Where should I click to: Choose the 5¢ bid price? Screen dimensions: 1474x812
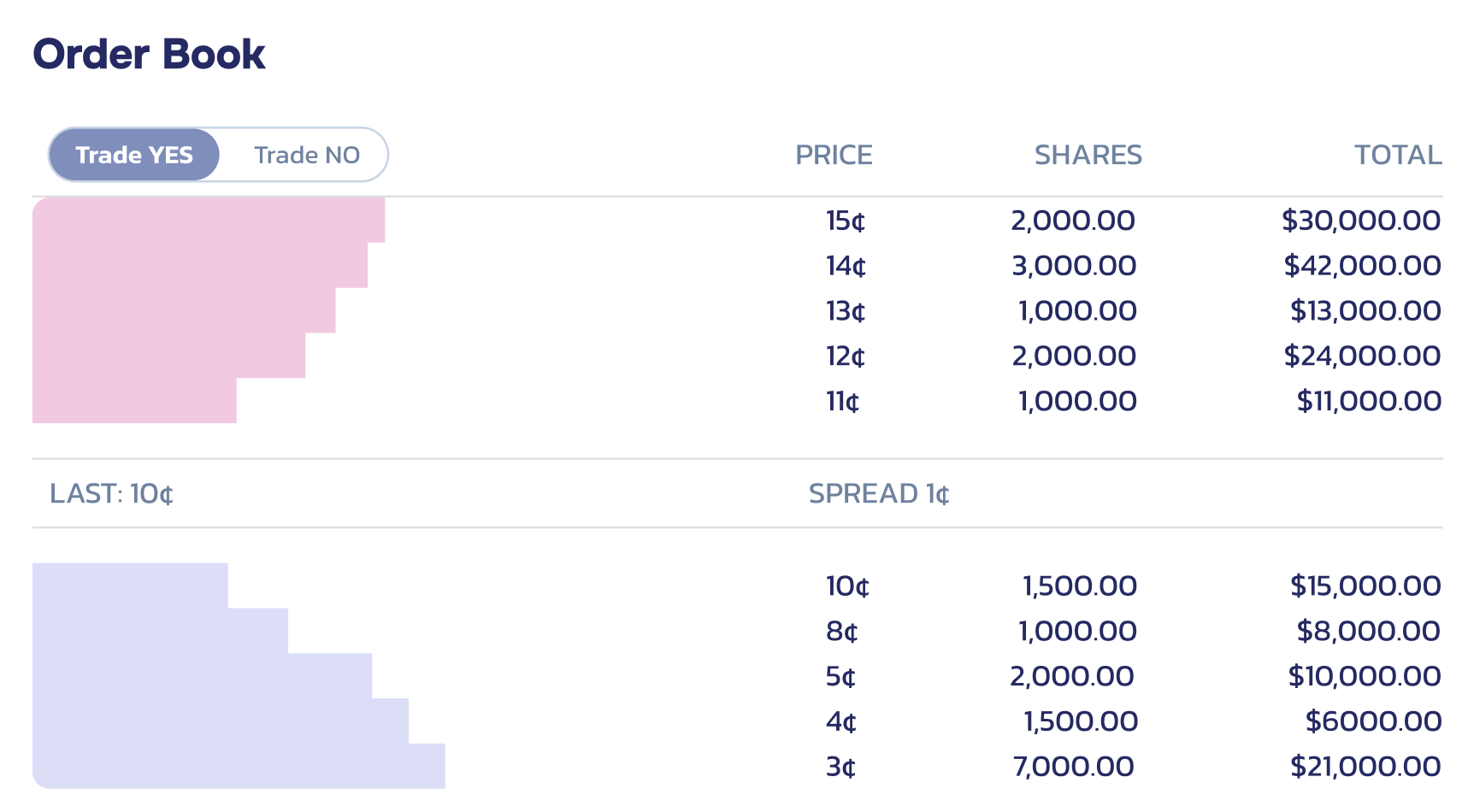tap(840, 677)
